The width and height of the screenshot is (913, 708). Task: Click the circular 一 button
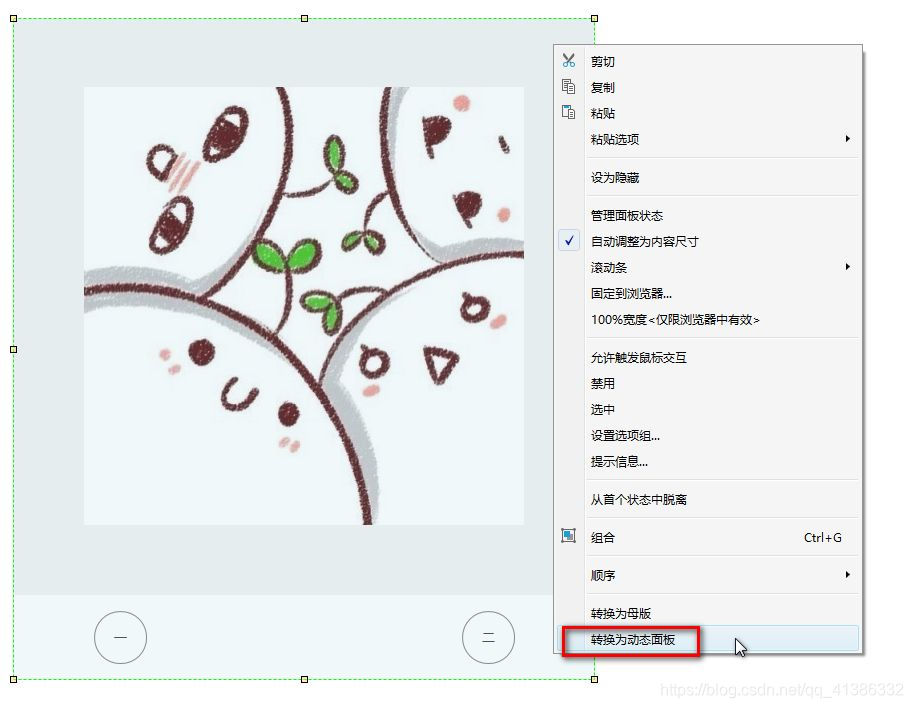(121, 638)
